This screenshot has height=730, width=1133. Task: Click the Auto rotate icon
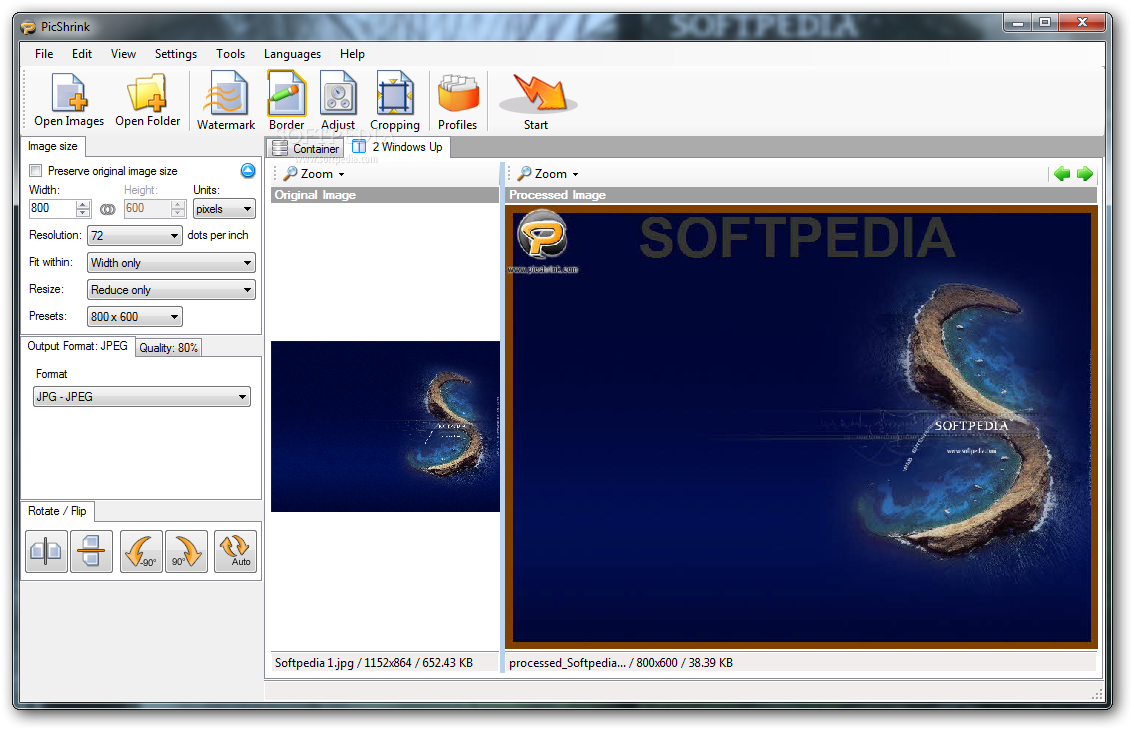[x=236, y=551]
